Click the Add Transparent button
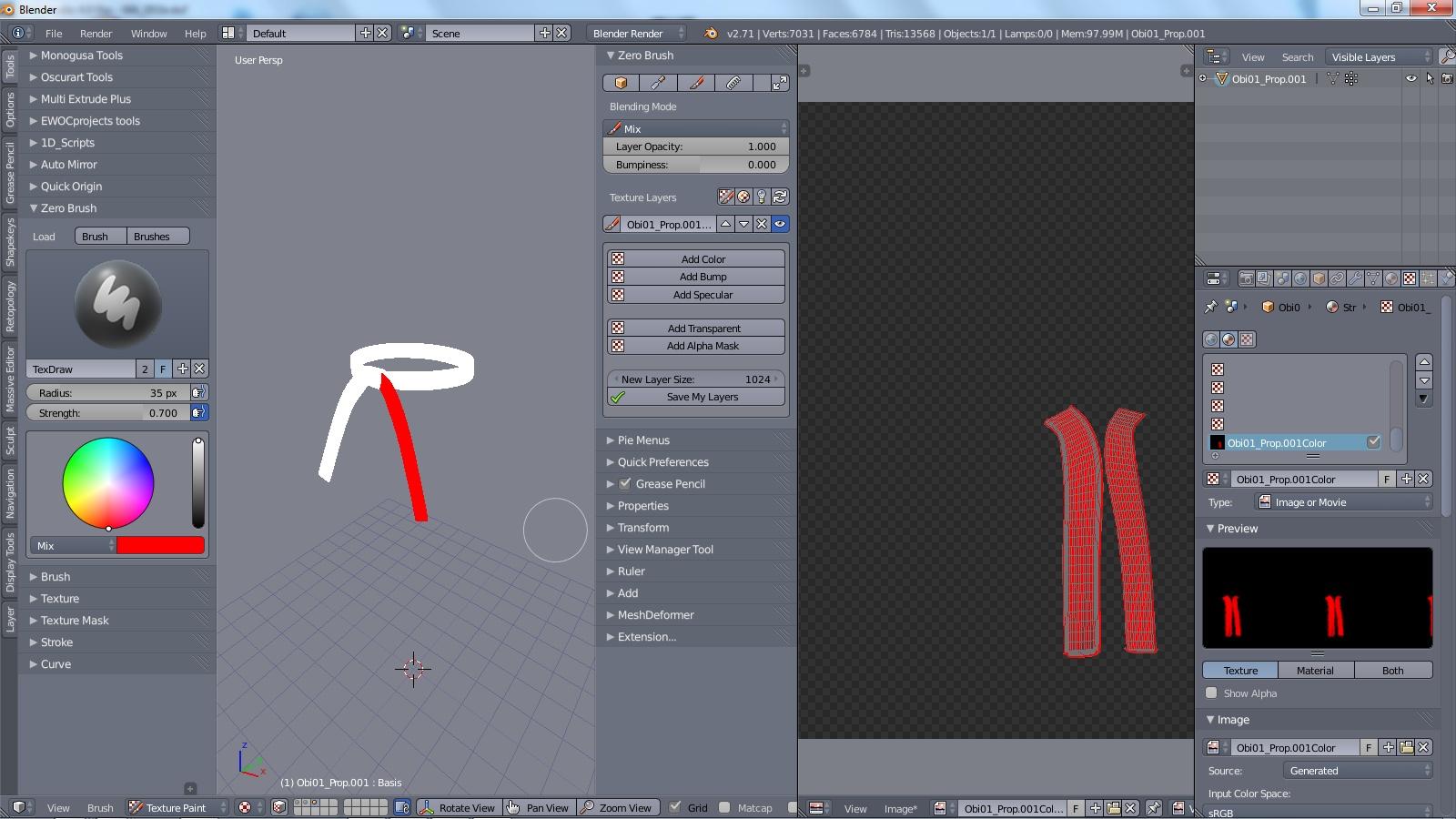This screenshot has height=819, width=1456. [696, 329]
